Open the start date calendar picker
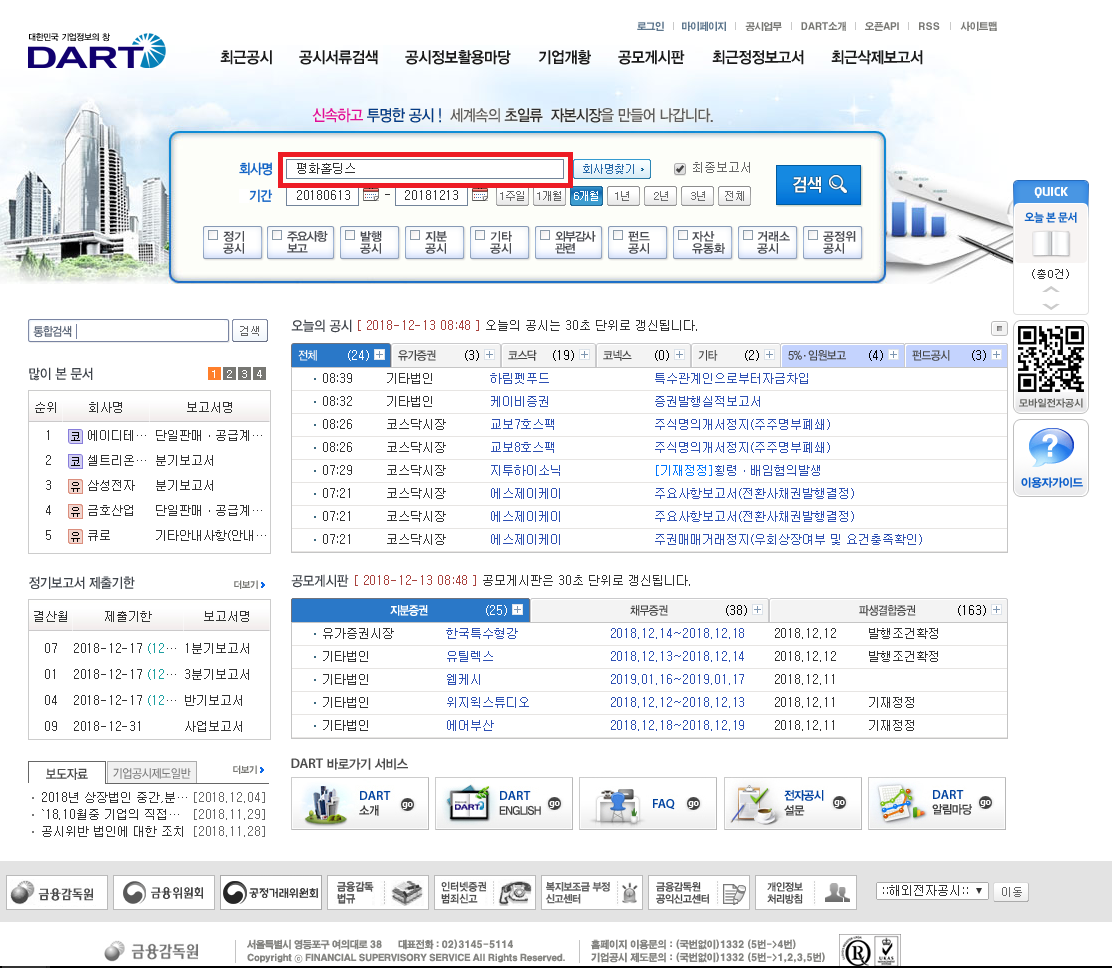This screenshot has width=1112, height=968. (371, 195)
